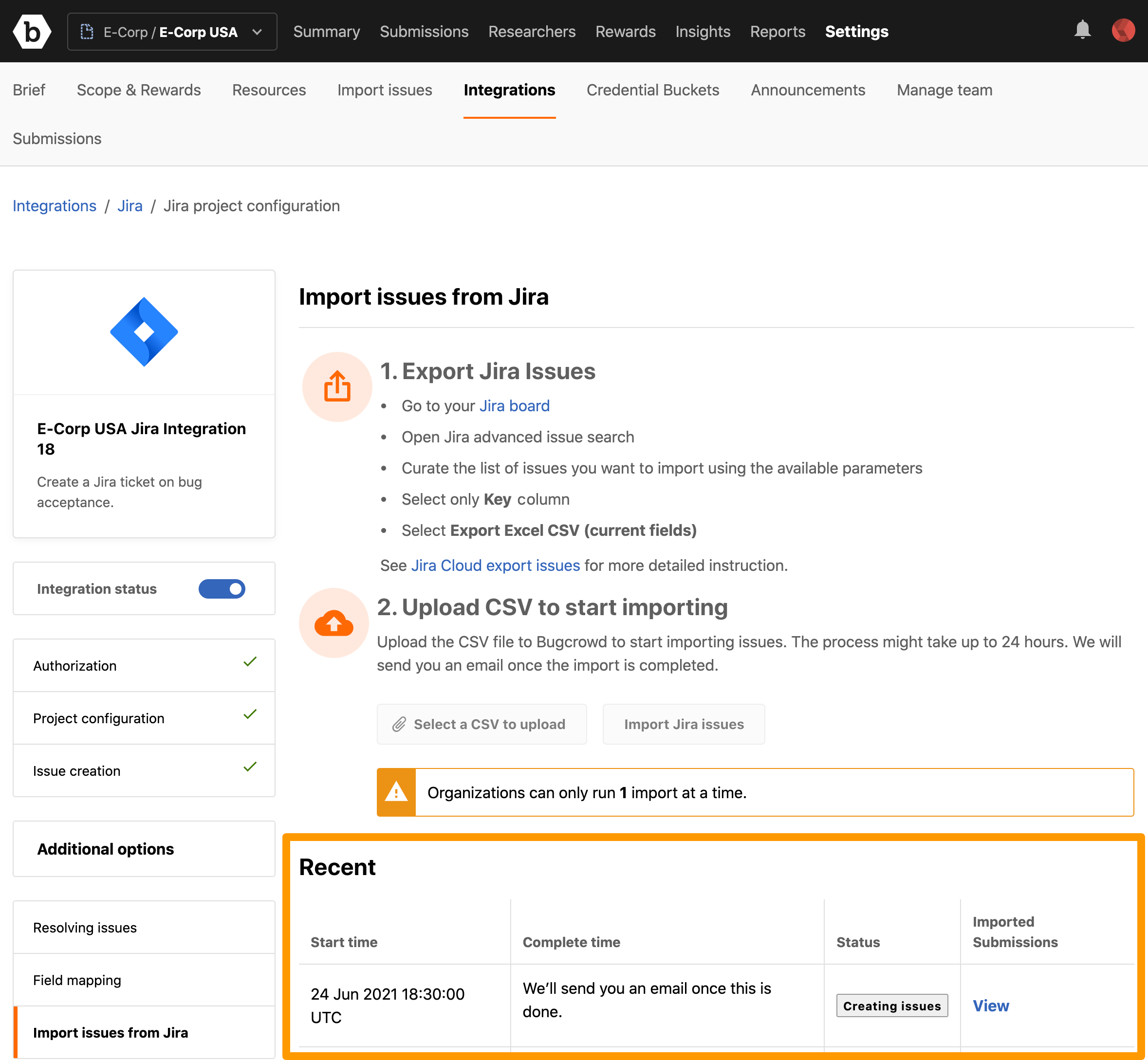Click the program icon beside E-Corp
This screenshot has width=1148, height=1060.
87,32
